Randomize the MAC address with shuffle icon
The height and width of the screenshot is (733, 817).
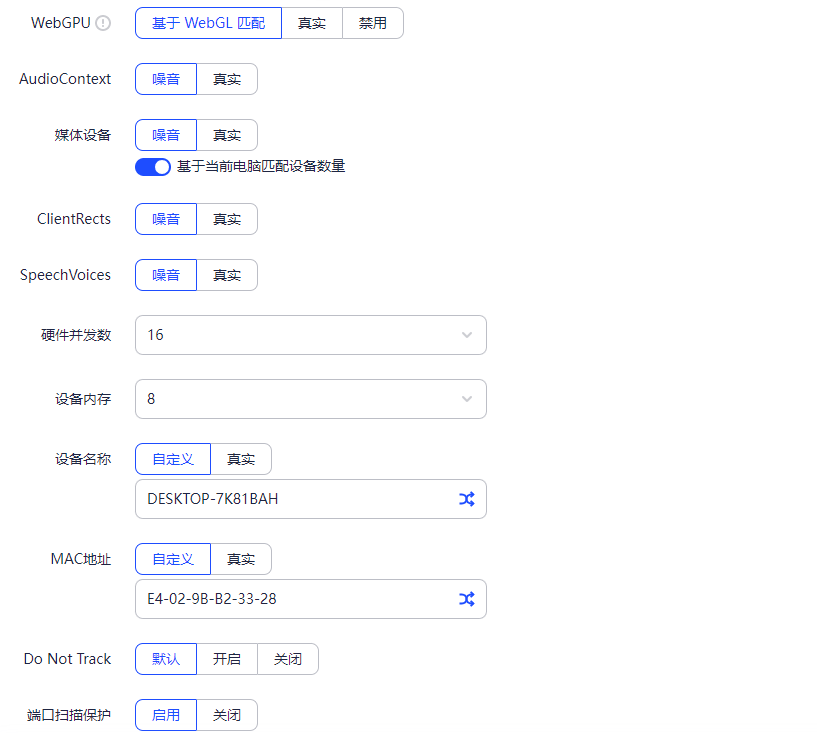click(x=467, y=599)
